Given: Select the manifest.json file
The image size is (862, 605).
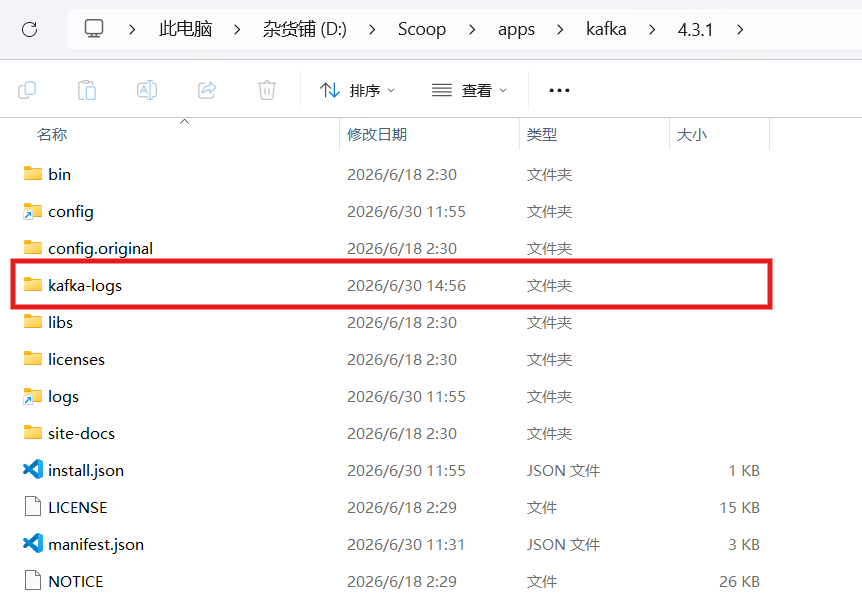Looking at the screenshot, I should (x=391, y=544).
